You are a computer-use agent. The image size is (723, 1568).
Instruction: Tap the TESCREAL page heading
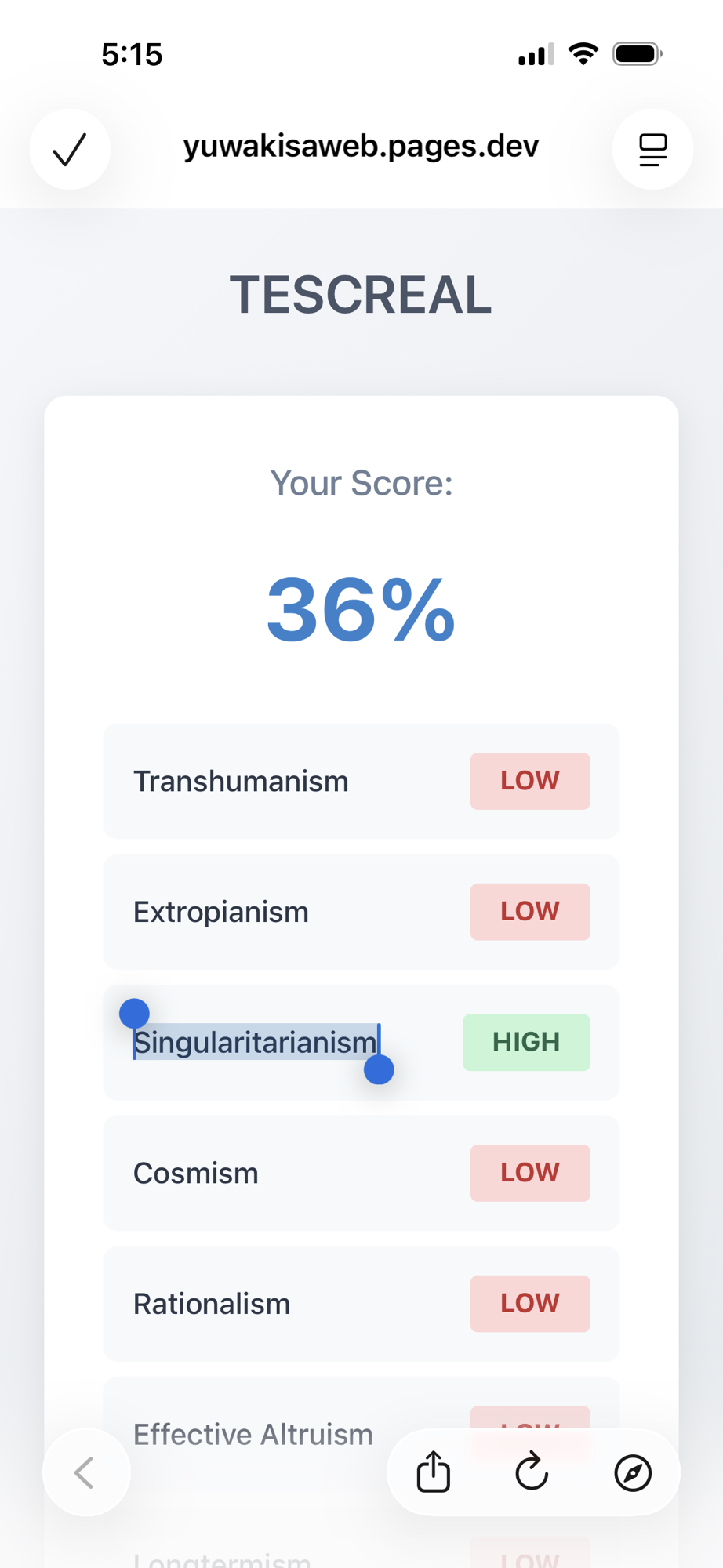click(361, 295)
